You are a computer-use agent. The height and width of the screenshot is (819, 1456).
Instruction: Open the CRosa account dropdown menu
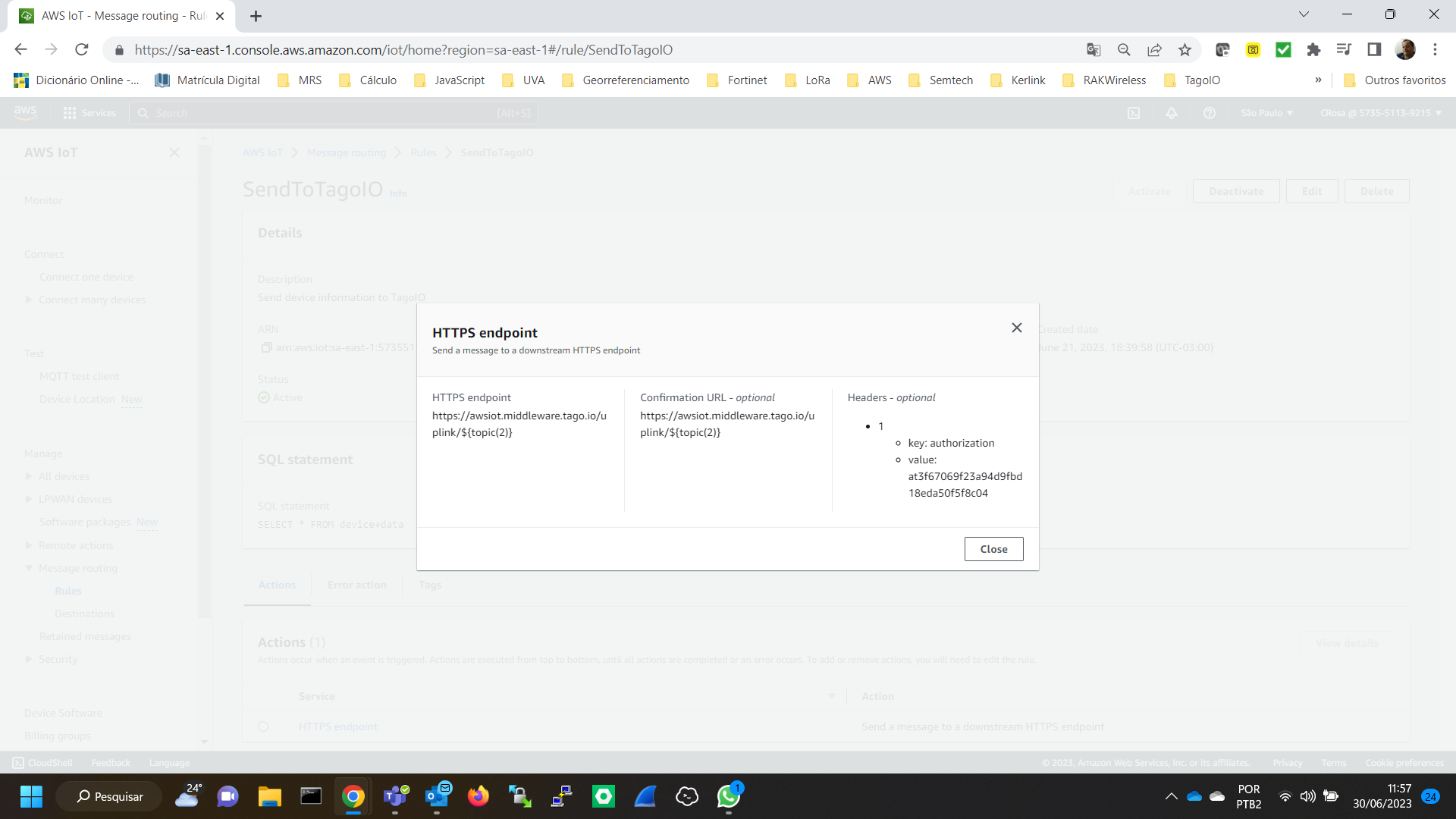tap(1380, 113)
